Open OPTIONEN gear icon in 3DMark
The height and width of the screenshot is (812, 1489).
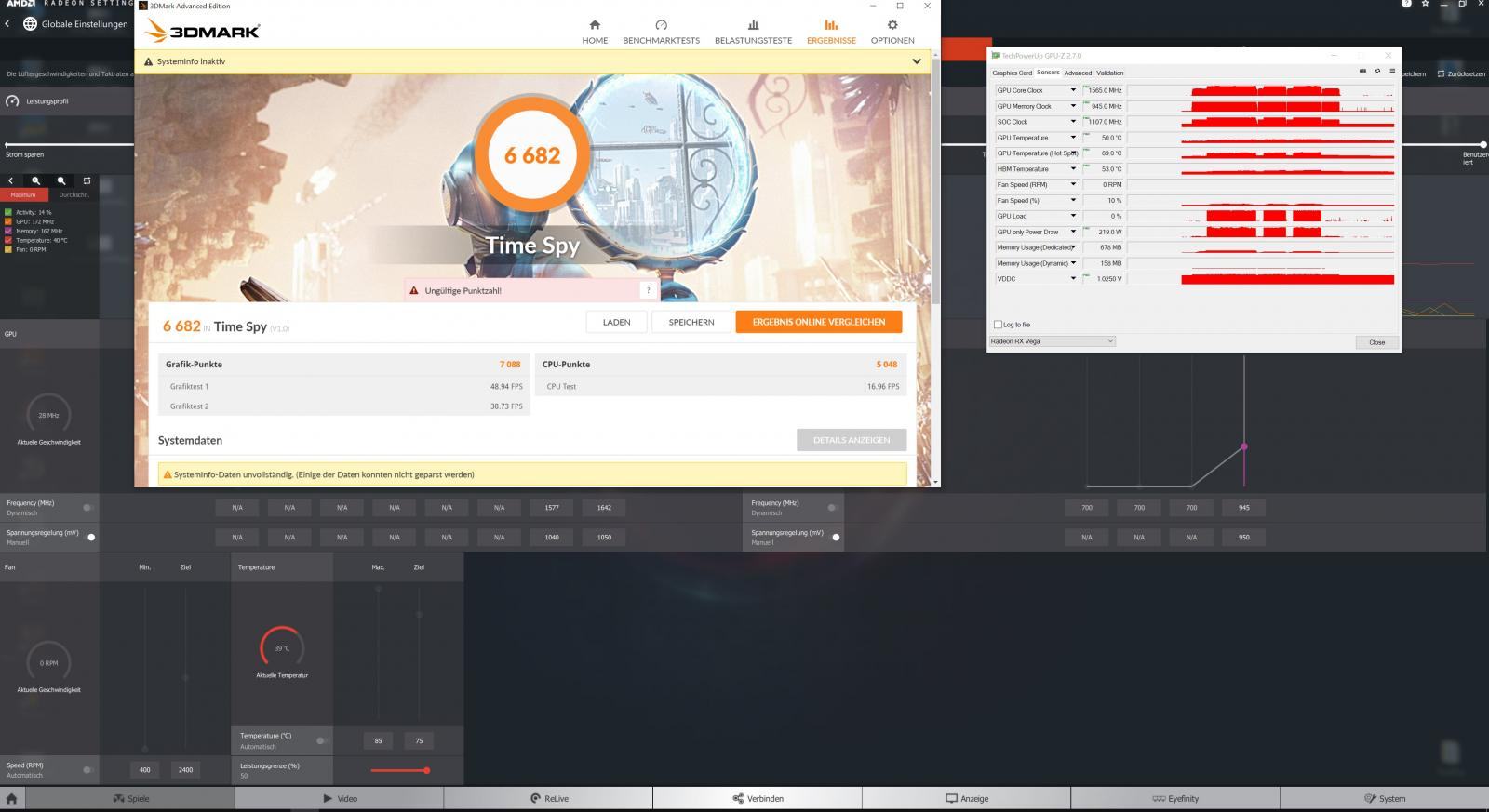pyautogui.click(x=892, y=25)
